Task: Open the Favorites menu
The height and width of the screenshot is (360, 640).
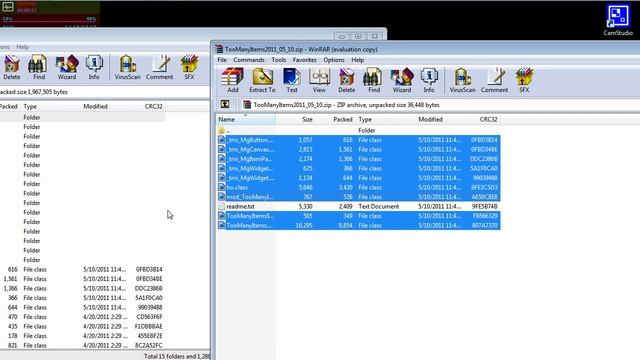Action: pos(304,60)
